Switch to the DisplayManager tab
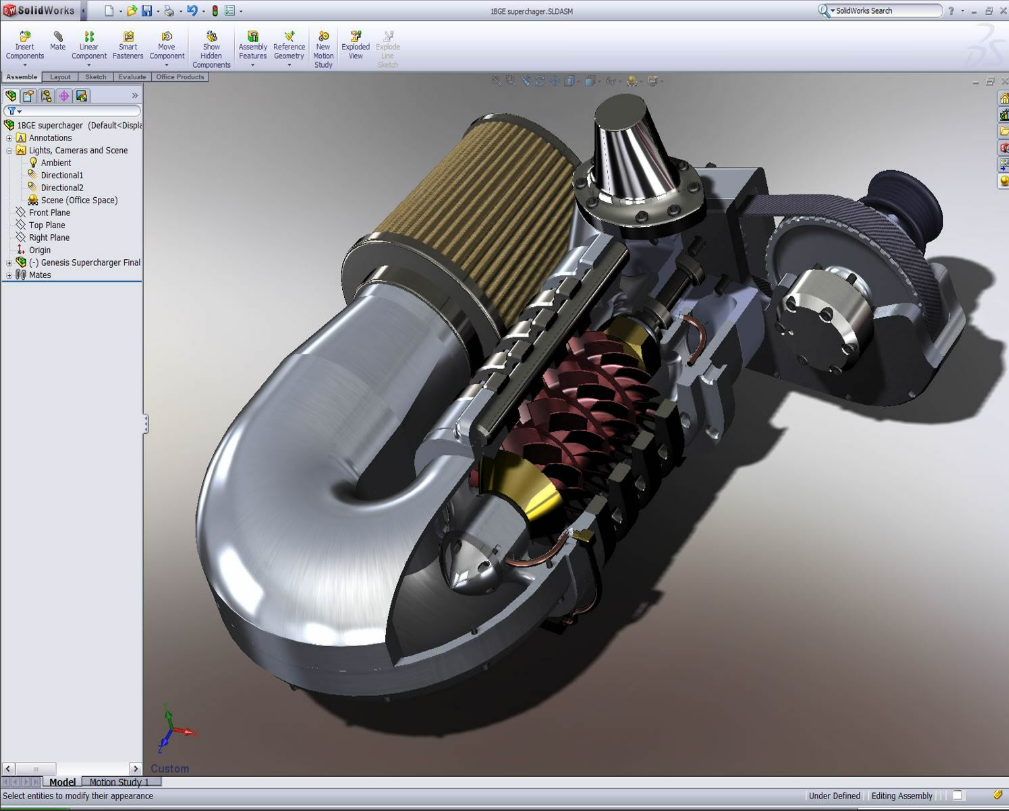Screen dimensions: 1009x811 point(81,96)
